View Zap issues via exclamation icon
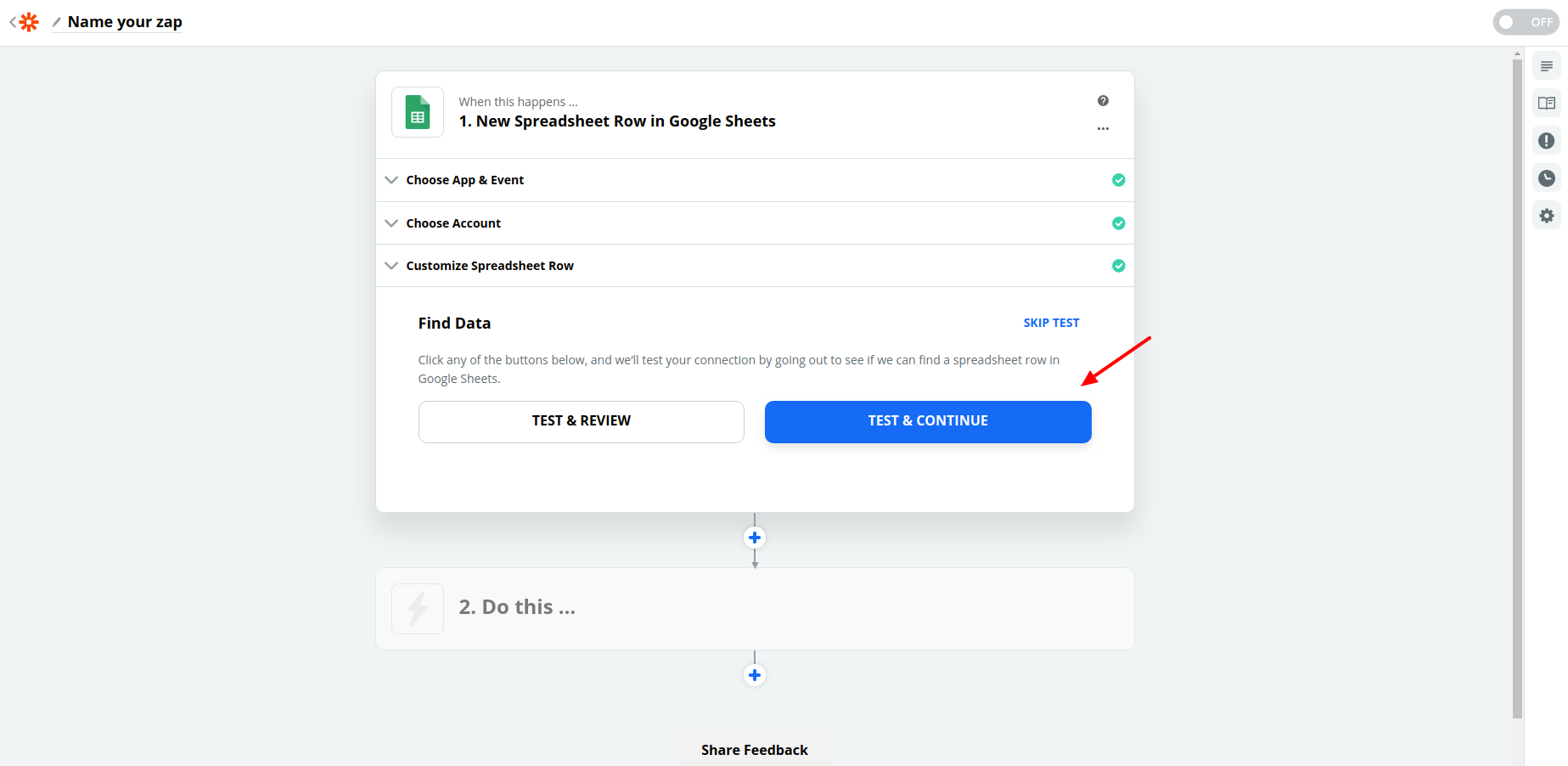The width and height of the screenshot is (1568, 766). point(1547,140)
